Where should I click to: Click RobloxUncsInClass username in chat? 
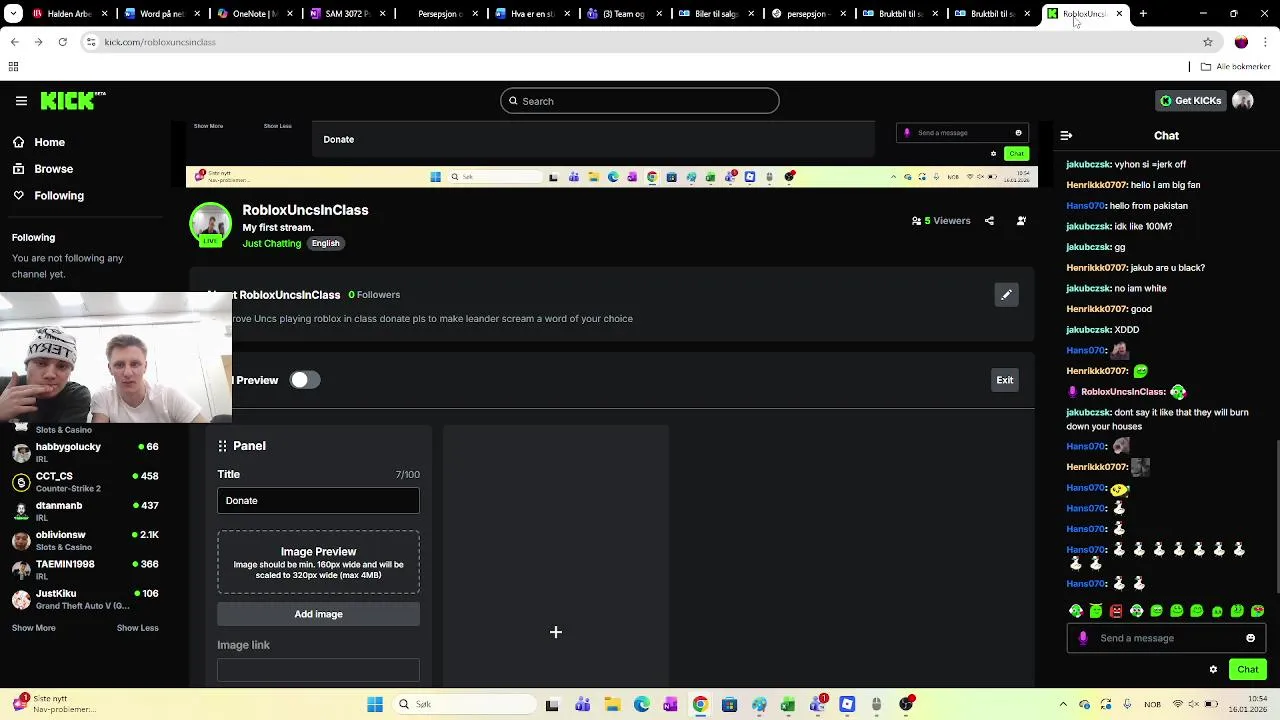pyautogui.click(x=1123, y=392)
